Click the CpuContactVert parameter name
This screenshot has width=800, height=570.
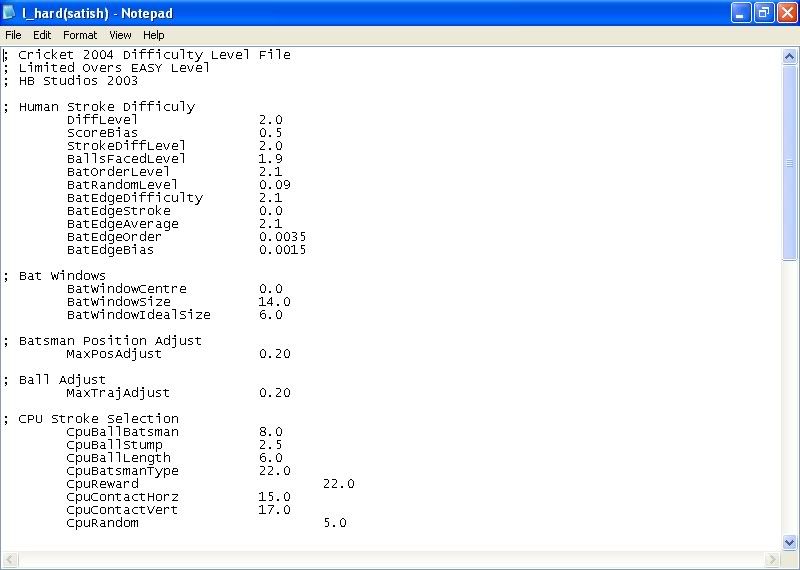click(x=122, y=510)
